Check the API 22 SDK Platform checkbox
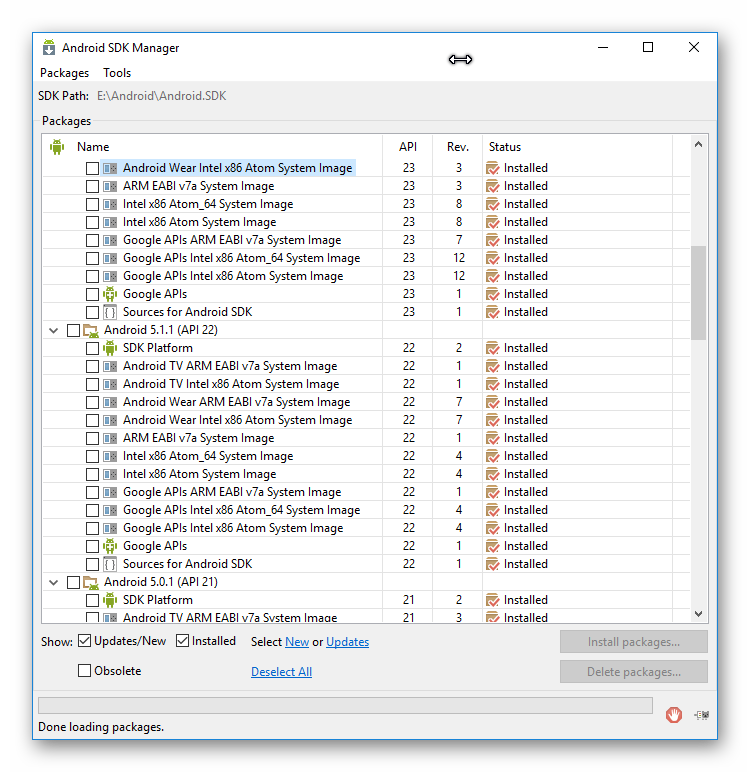The height and width of the screenshot is (772, 750). point(92,349)
